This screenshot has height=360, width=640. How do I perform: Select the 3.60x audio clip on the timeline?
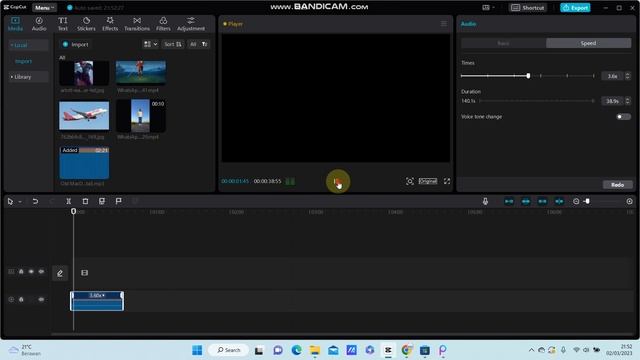point(97,301)
